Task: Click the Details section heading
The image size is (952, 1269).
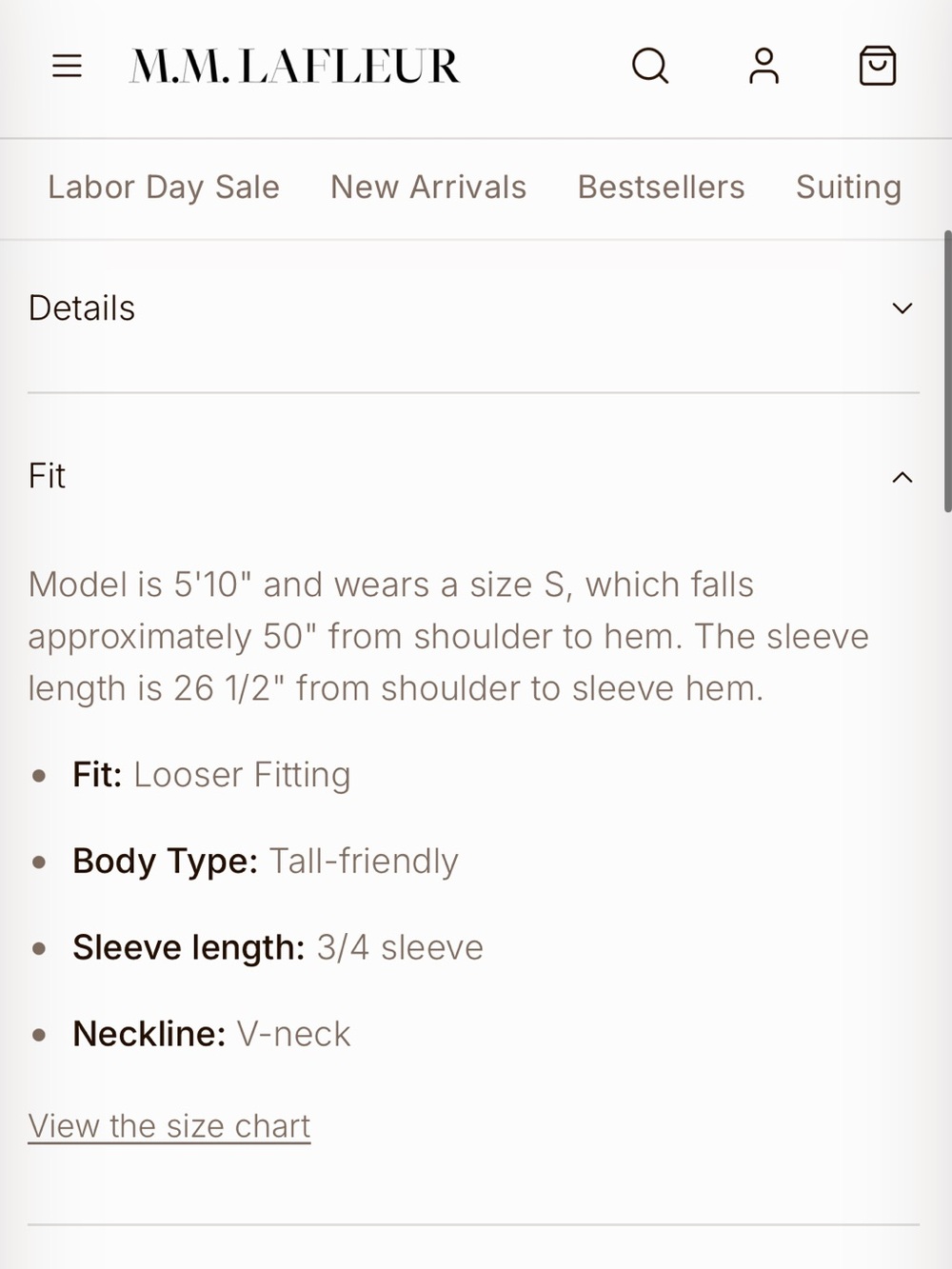Action: pyautogui.click(x=82, y=308)
